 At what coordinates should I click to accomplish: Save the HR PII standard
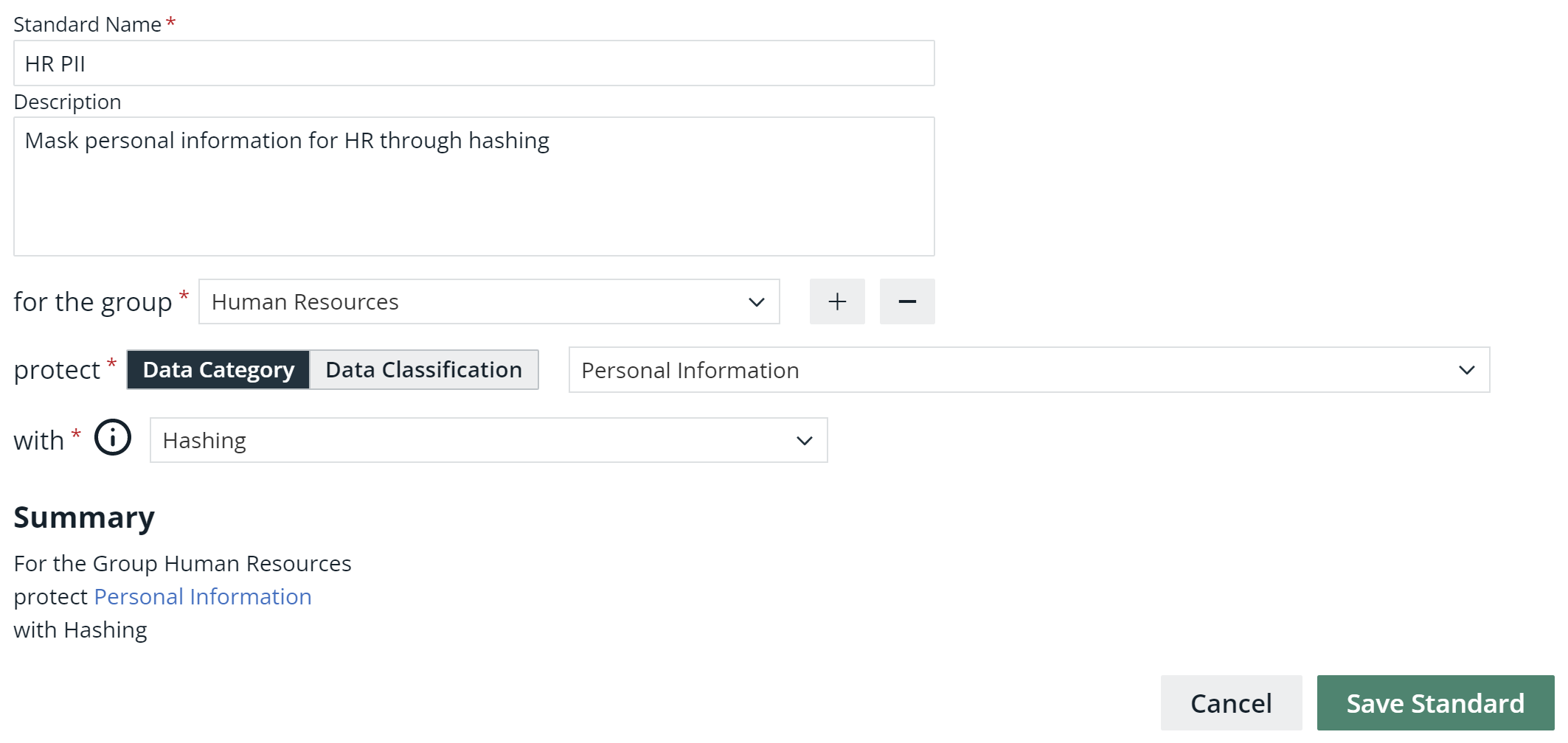(1435, 702)
